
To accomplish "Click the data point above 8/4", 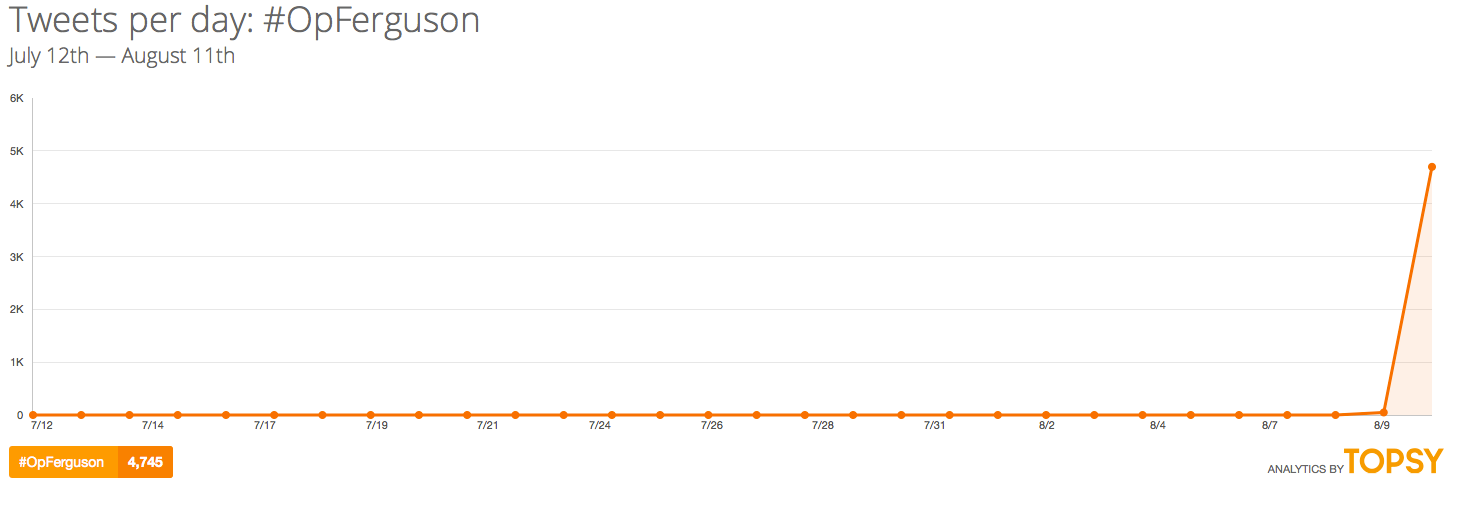I will (1142, 414).
